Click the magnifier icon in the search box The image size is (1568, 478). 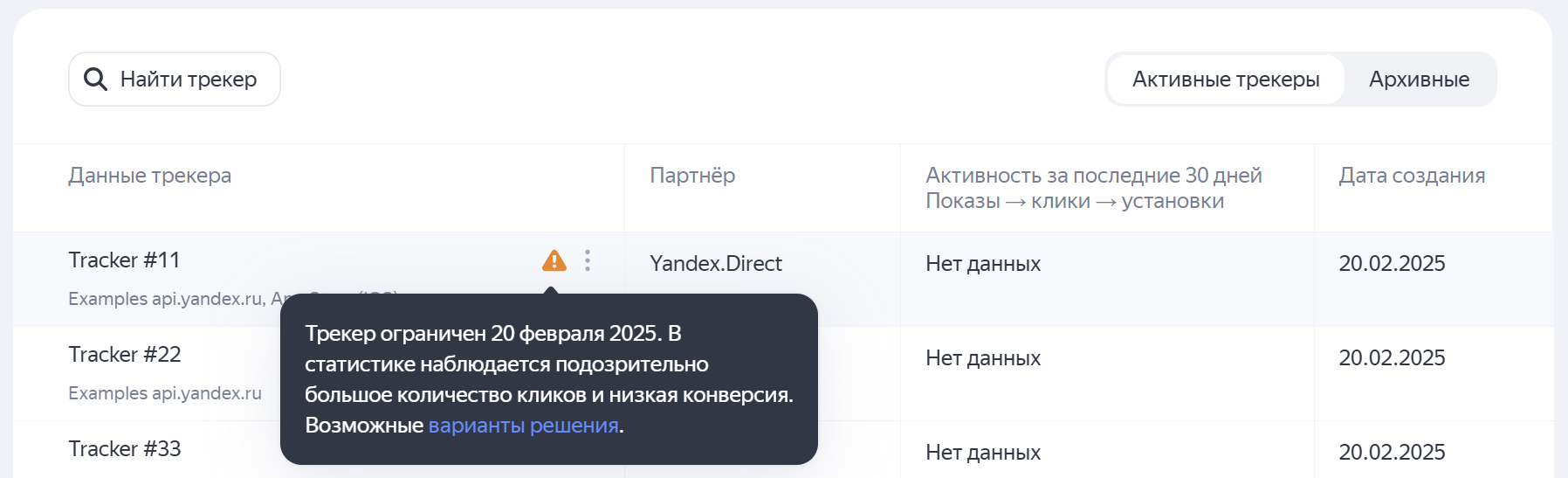[95, 80]
